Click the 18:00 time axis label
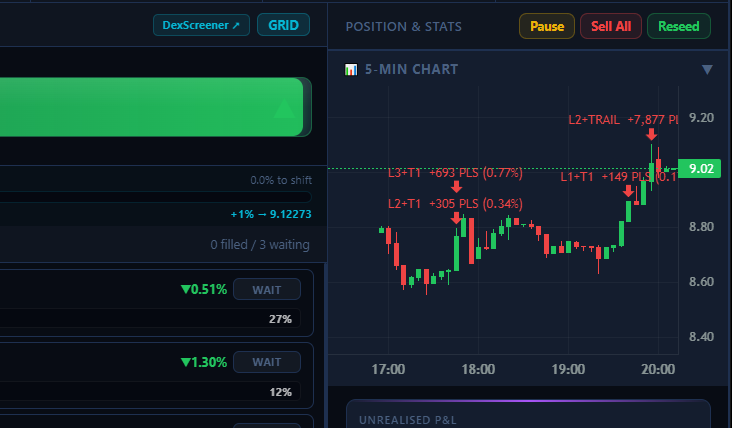This screenshot has width=732, height=428. pos(478,369)
